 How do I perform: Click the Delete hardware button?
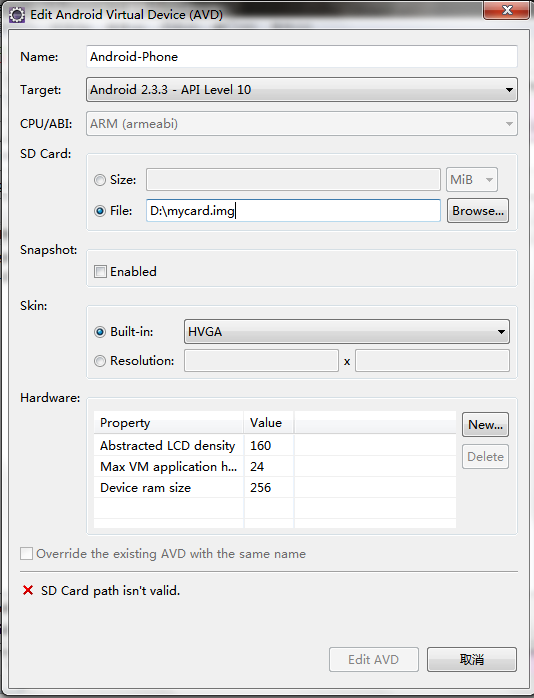point(485,457)
